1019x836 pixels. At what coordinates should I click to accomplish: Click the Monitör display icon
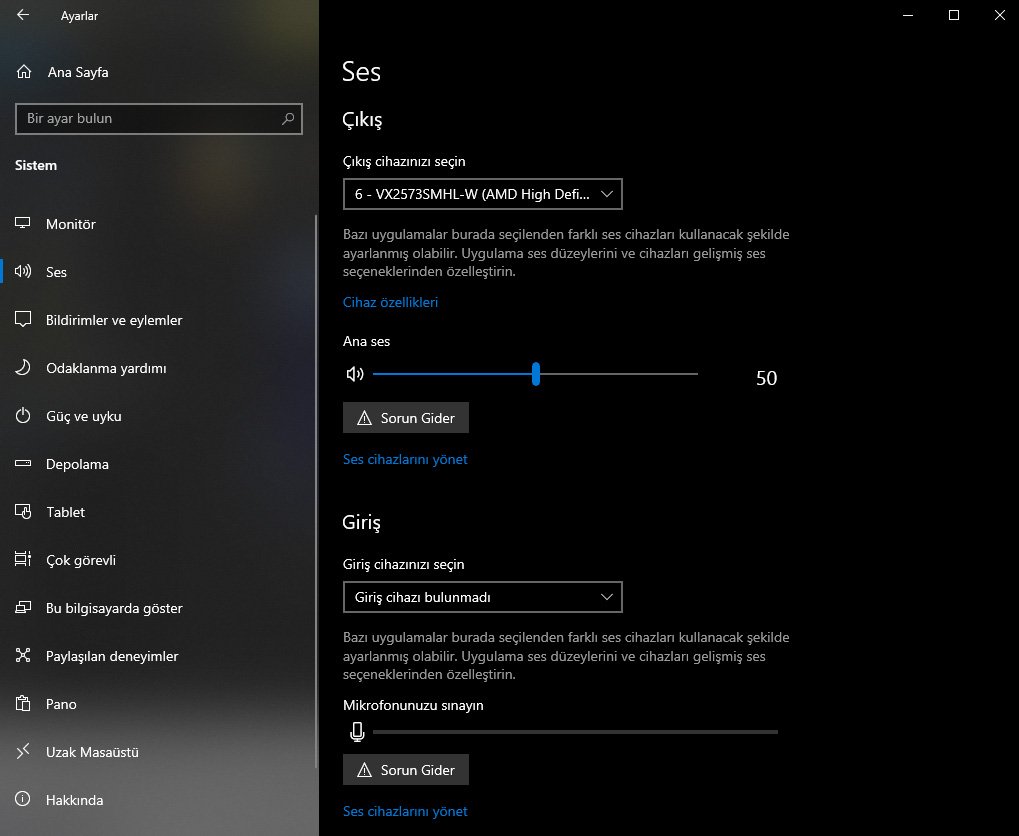[x=25, y=224]
